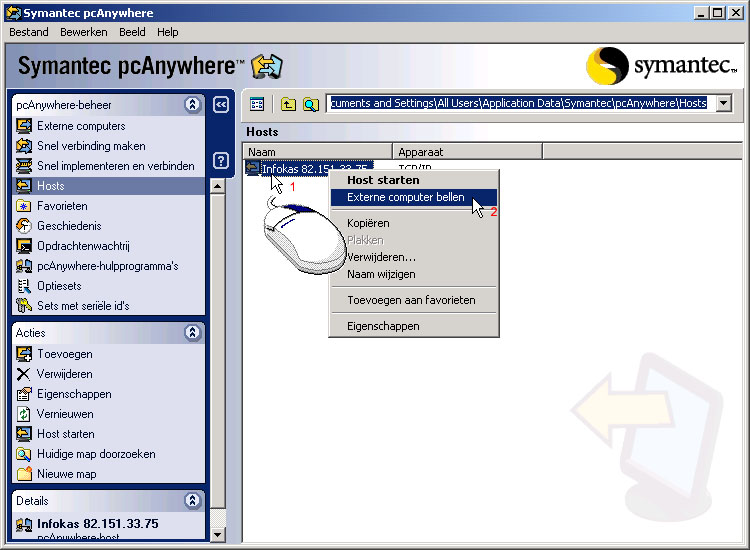The height and width of the screenshot is (550, 750).
Task: Choose Externe computer bellen from context menu
Action: pyautogui.click(x=405, y=198)
